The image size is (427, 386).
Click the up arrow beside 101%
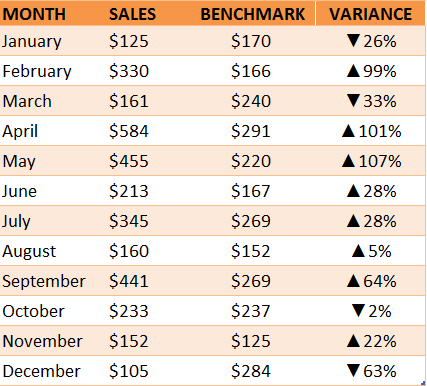tap(348, 131)
